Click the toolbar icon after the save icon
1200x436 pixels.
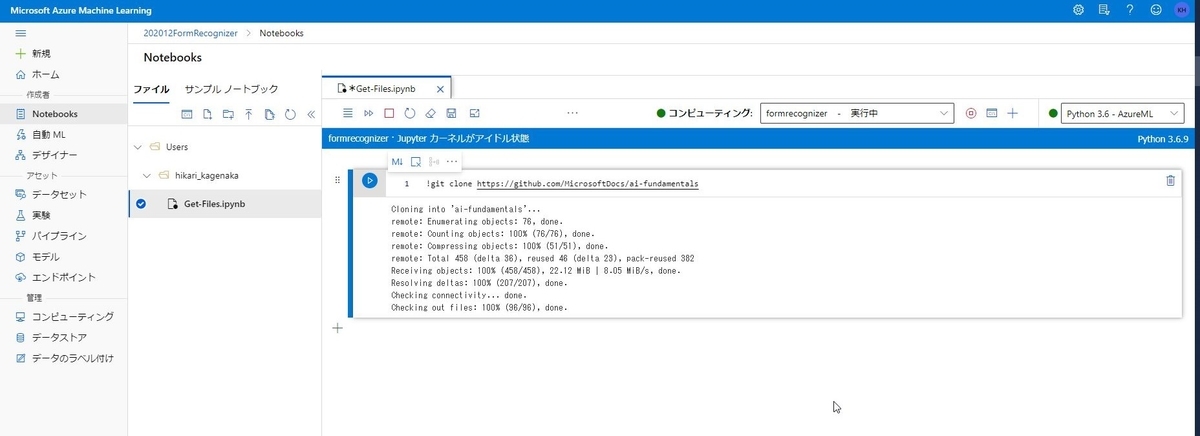[474, 113]
